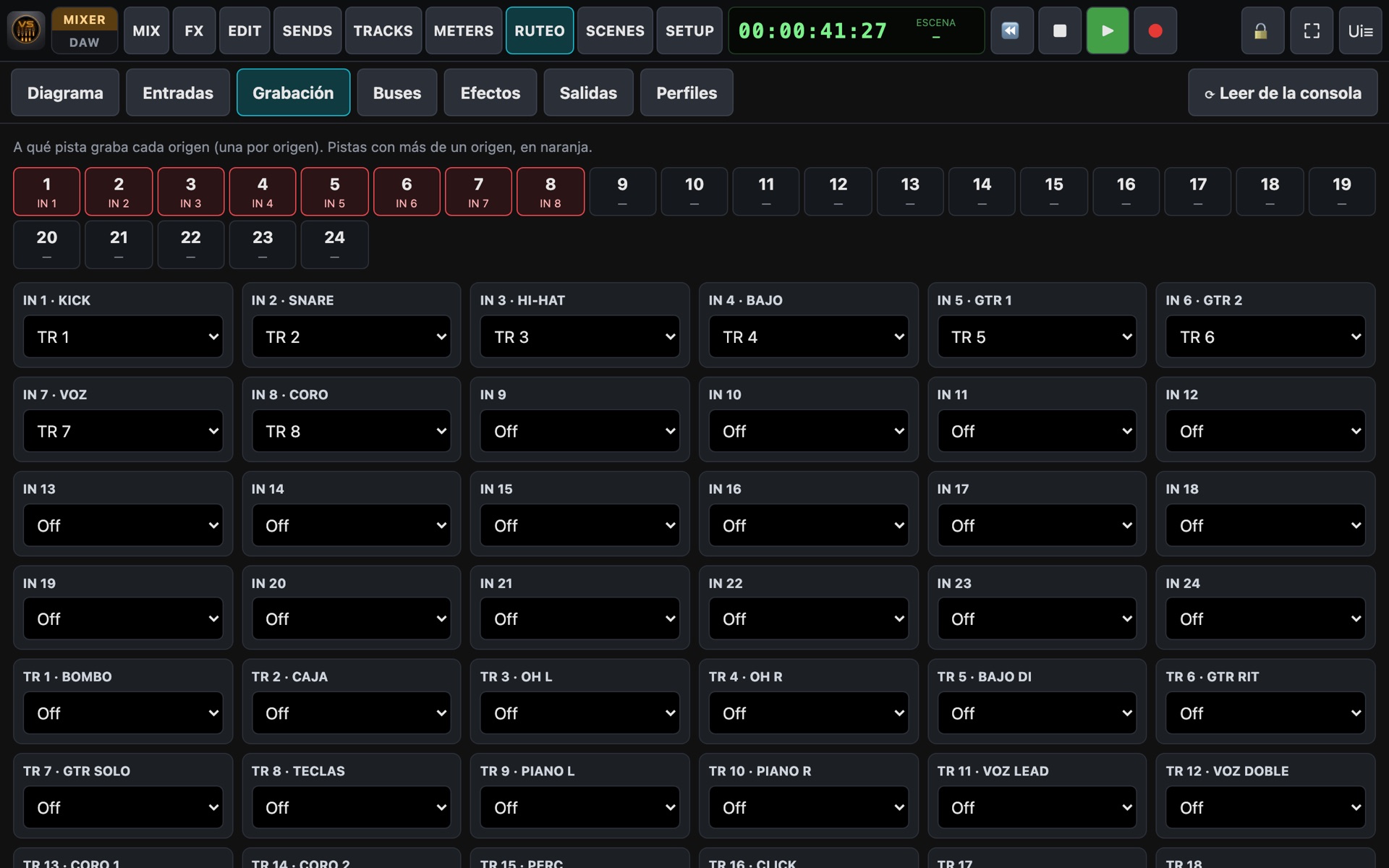Open IN 8 · CORO track dropdown

tap(351, 431)
